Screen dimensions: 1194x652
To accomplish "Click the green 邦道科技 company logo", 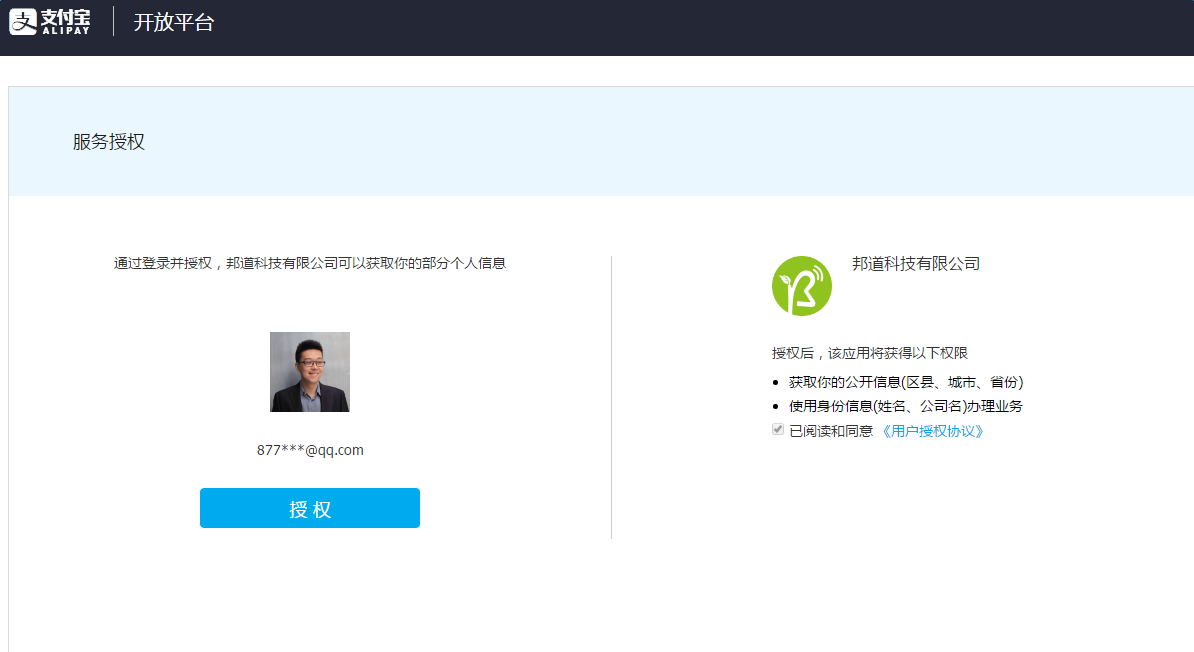I will [802, 286].
